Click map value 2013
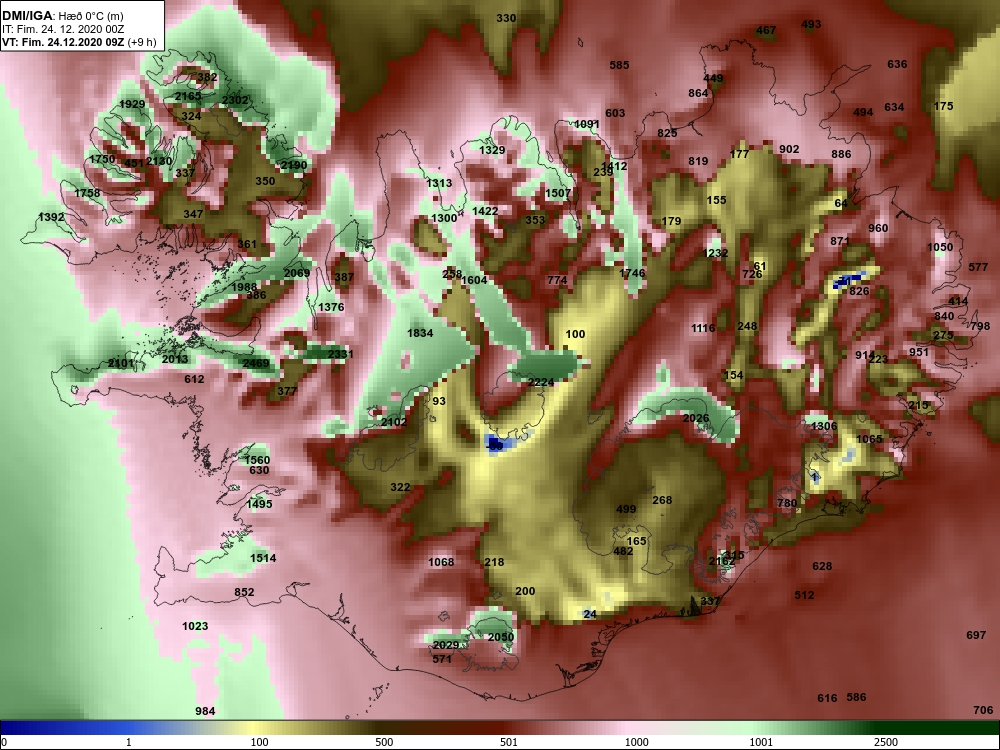Screen dimensions: 1000x750 point(175,359)
